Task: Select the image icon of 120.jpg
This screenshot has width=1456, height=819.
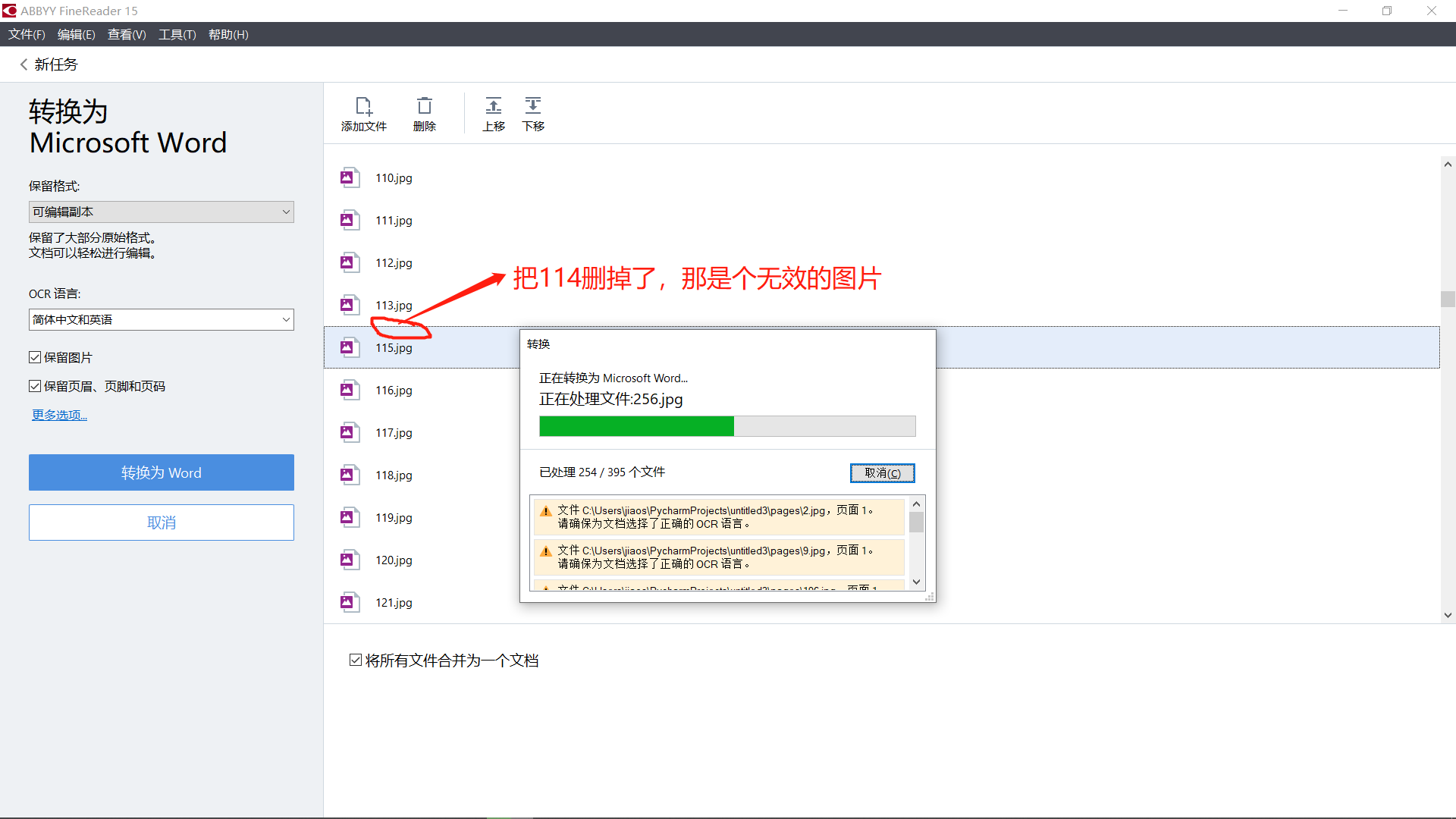Action: coord(349,560)
